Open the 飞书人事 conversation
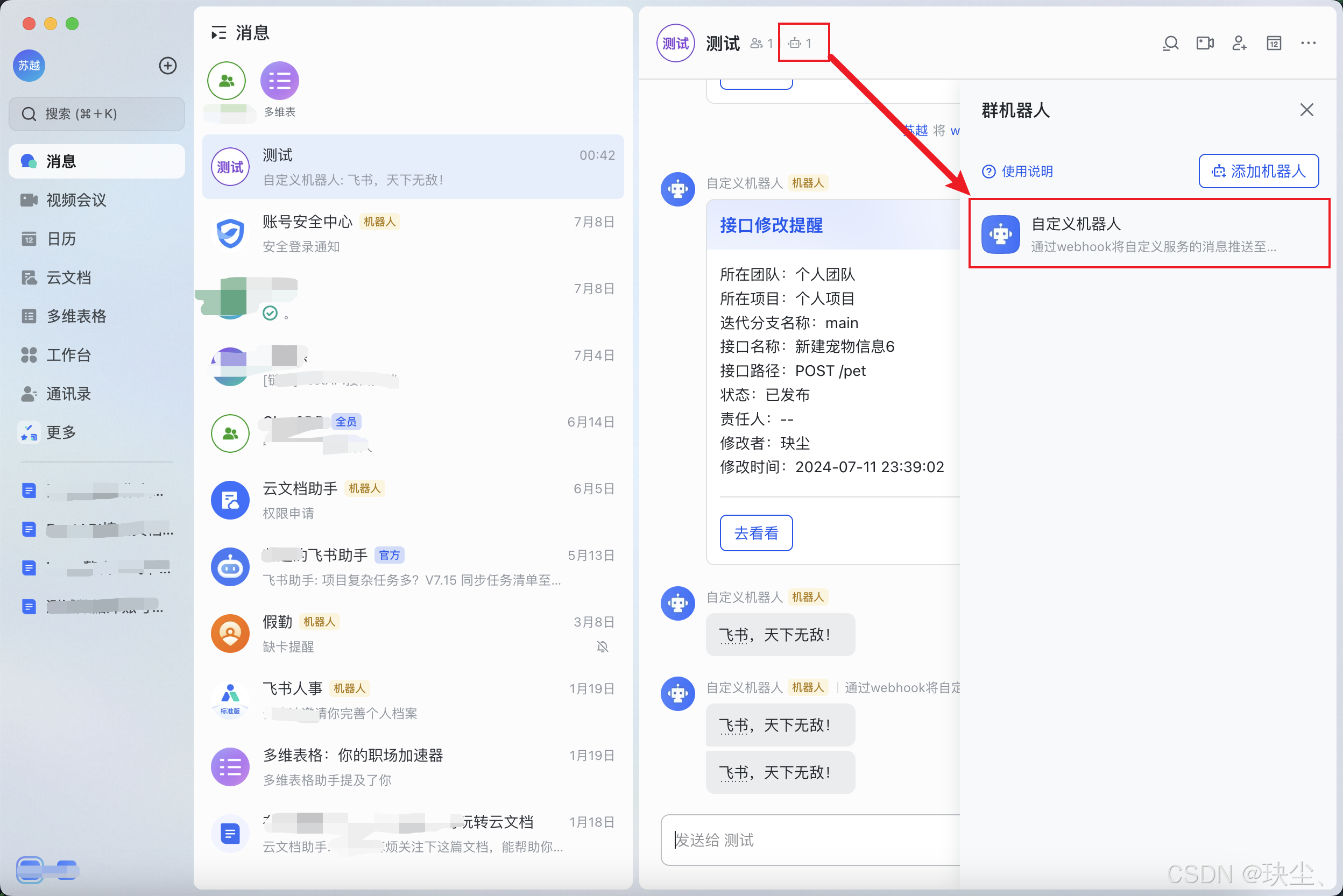The image size is (1343, 896). pos(413,701)
